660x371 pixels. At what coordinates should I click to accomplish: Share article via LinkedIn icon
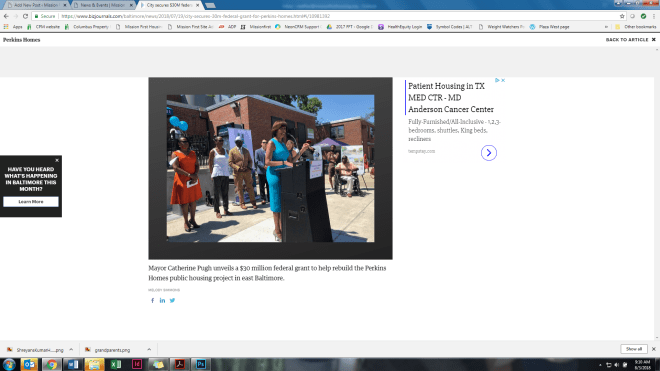click(162, 300)
